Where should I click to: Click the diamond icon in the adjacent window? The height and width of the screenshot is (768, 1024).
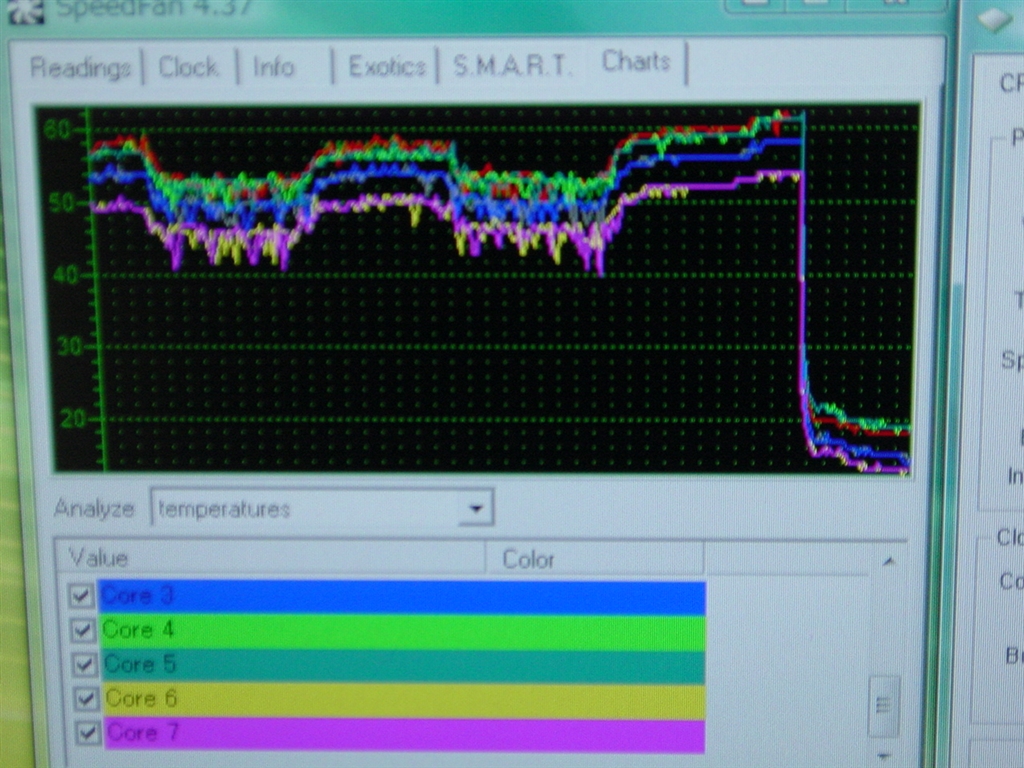pos(995,19)
